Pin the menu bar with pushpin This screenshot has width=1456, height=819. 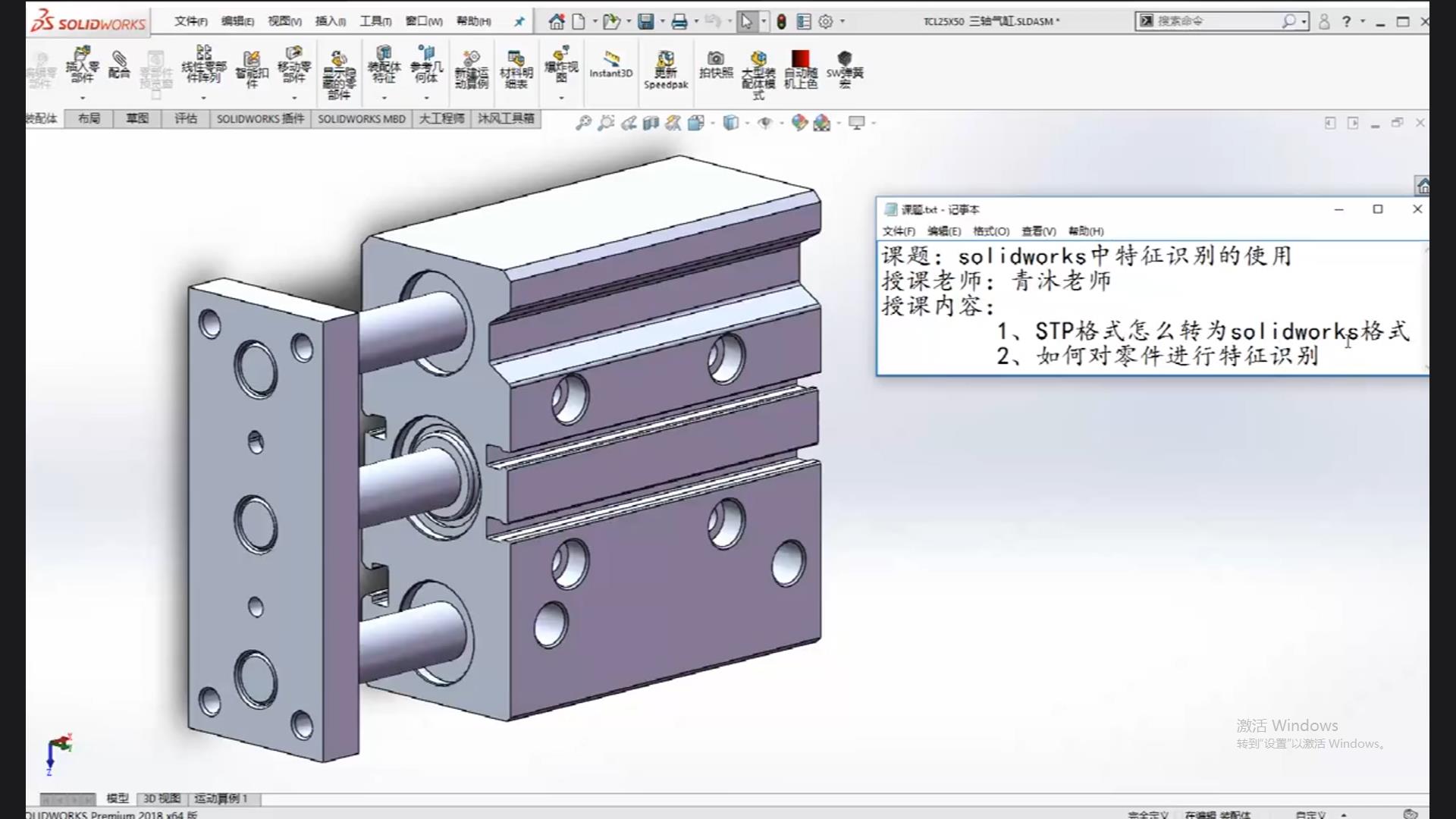(x=519, y=21)
